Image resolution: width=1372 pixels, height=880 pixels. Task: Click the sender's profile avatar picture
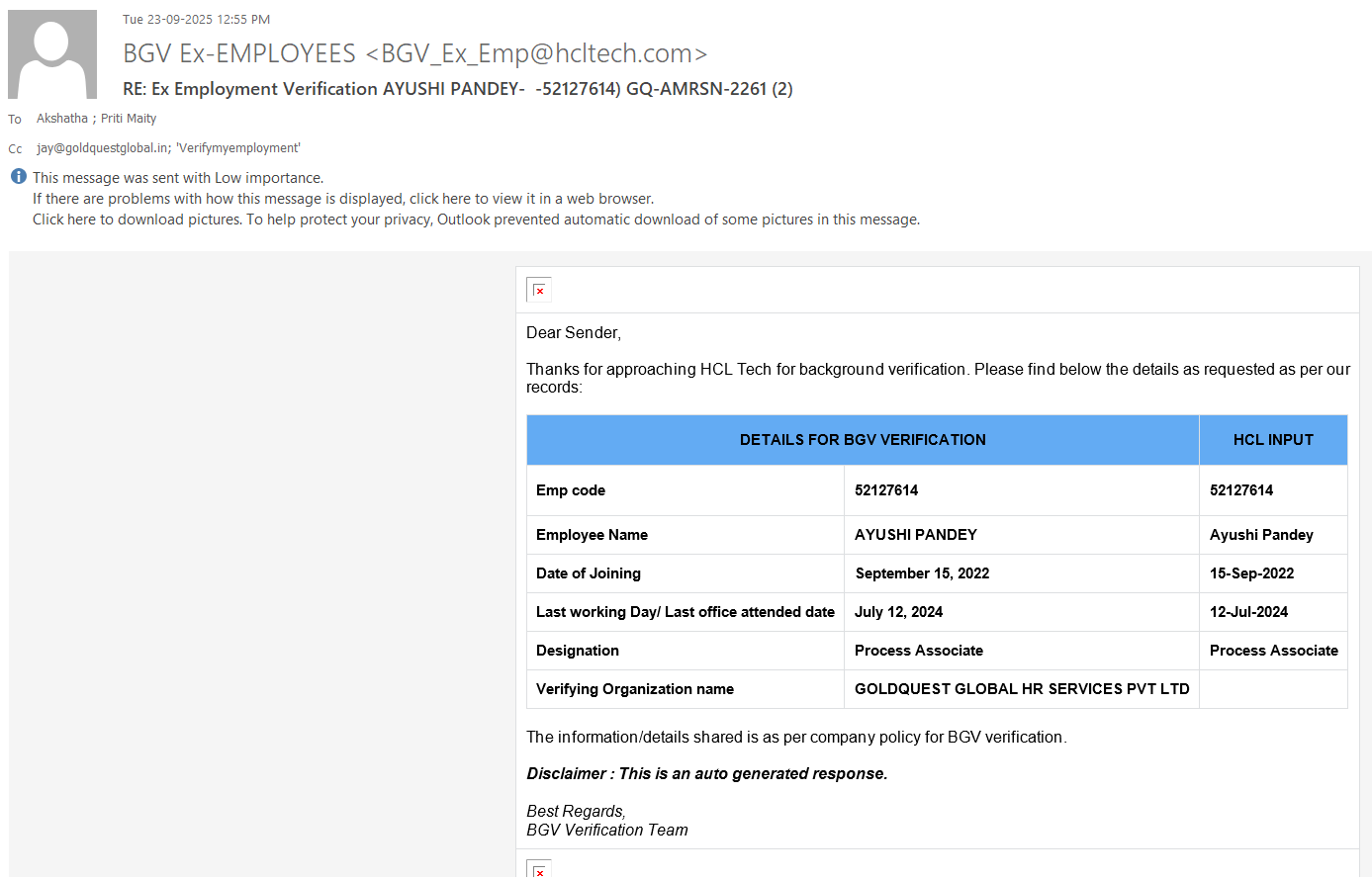tap(52, 54)
